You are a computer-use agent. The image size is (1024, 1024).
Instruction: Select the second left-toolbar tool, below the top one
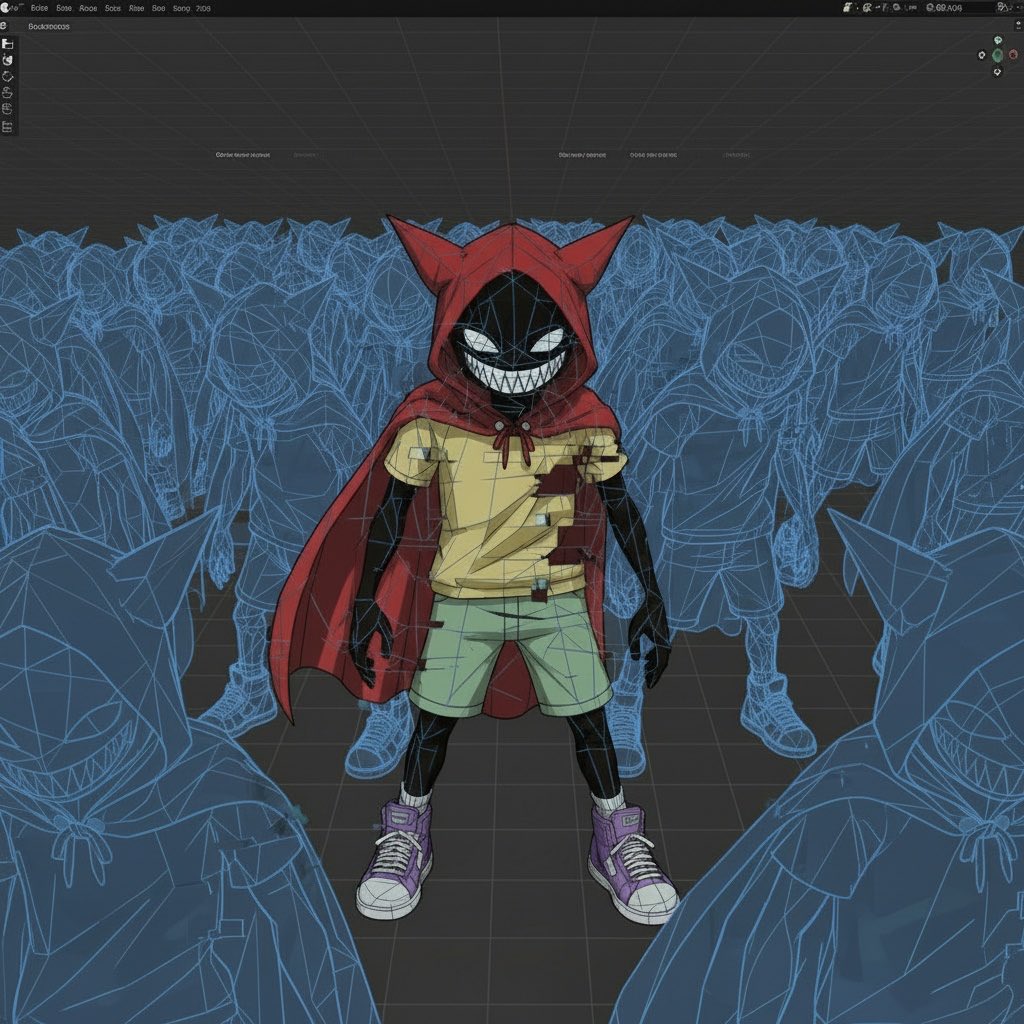(x=7, y=60)
